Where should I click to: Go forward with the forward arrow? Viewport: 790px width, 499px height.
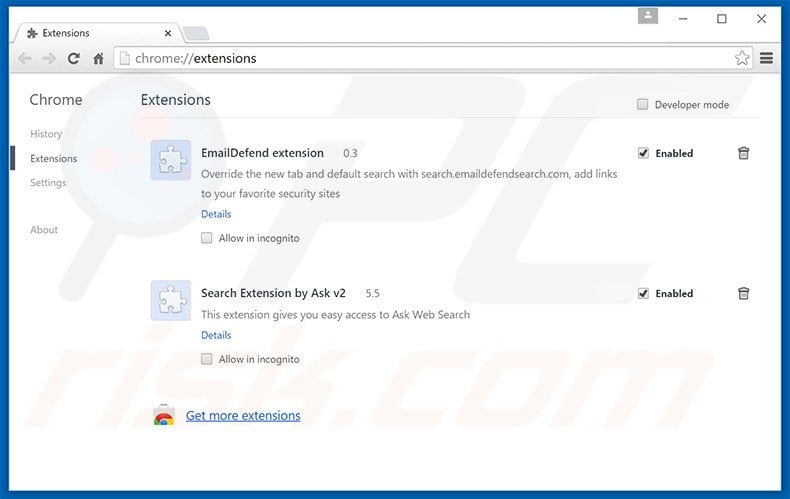49,58
